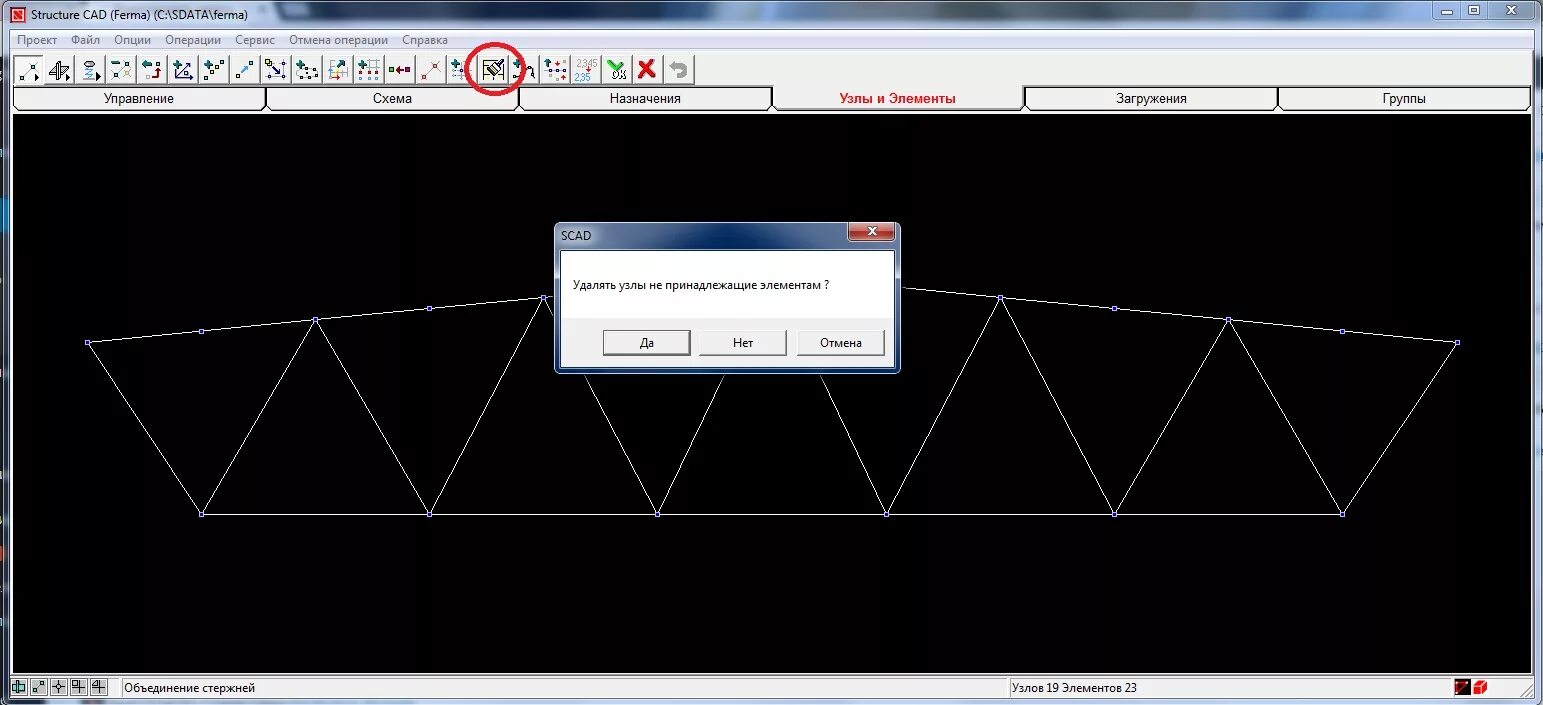Click the red cube icon at bottom right
1543x705 pixels.
[x=1481, y=687]
